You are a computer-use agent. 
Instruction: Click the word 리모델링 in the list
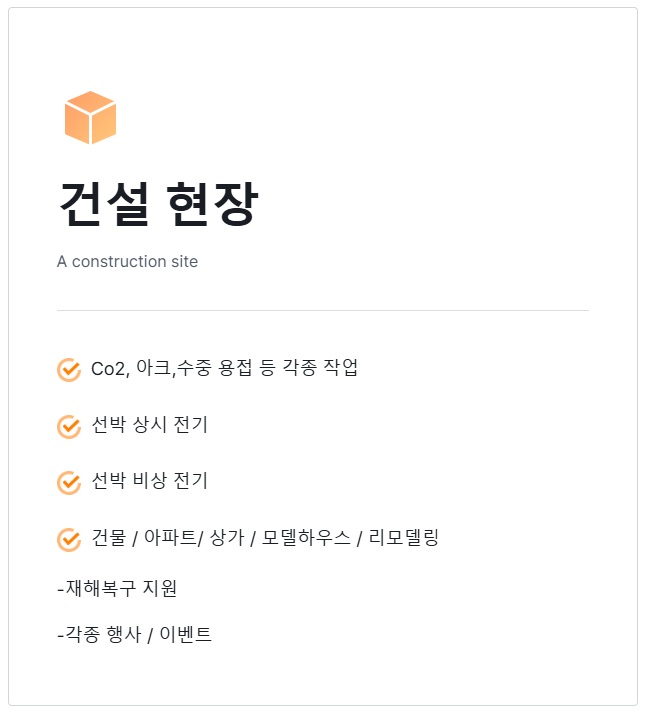[x=404, y=538]
